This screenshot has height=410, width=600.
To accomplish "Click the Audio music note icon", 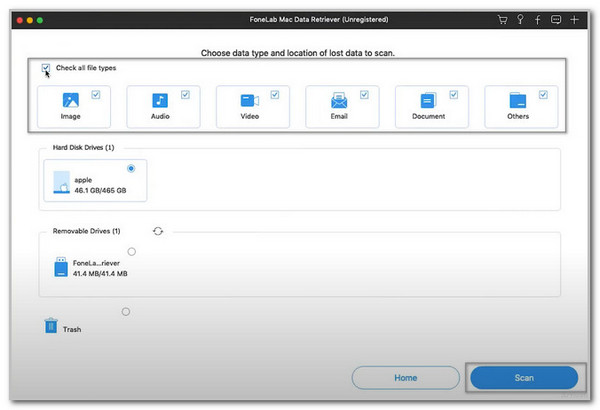I will tap(160, 100).
